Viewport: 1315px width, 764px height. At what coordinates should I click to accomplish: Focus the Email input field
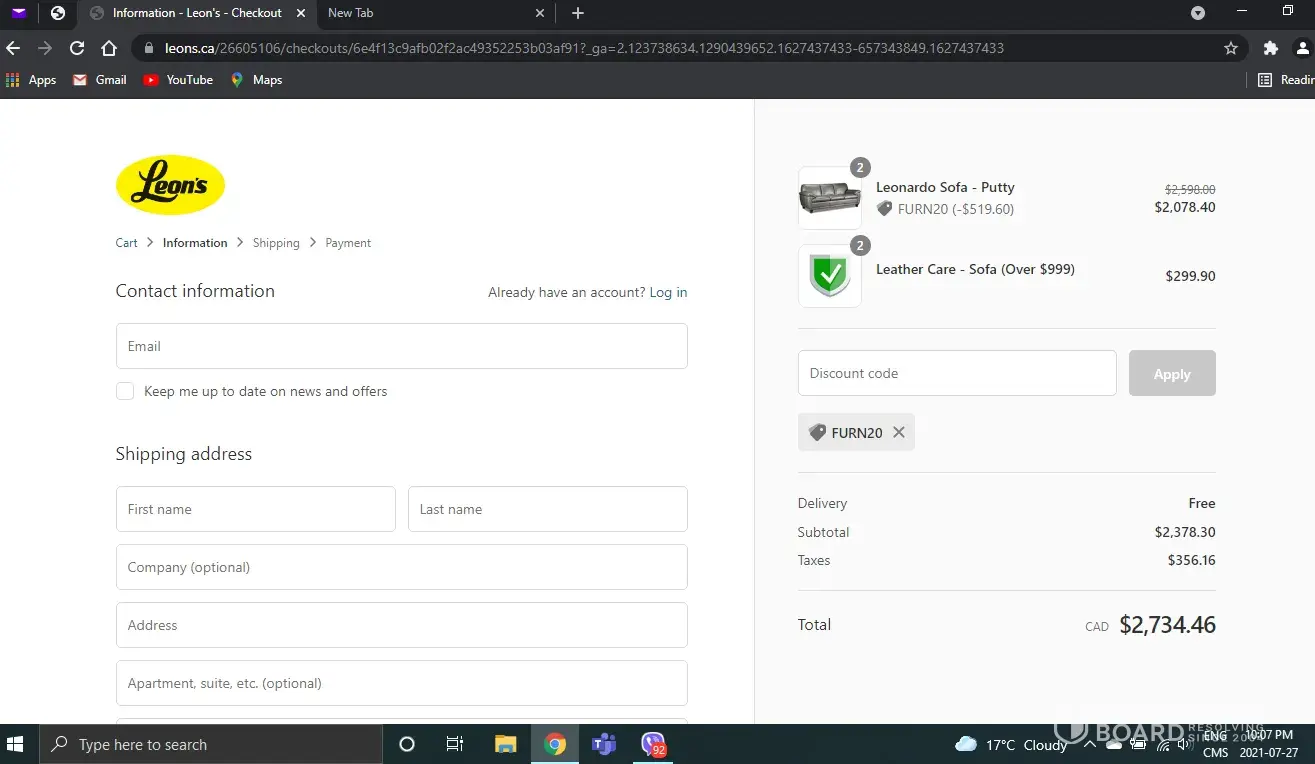click(x=401, y=346)
